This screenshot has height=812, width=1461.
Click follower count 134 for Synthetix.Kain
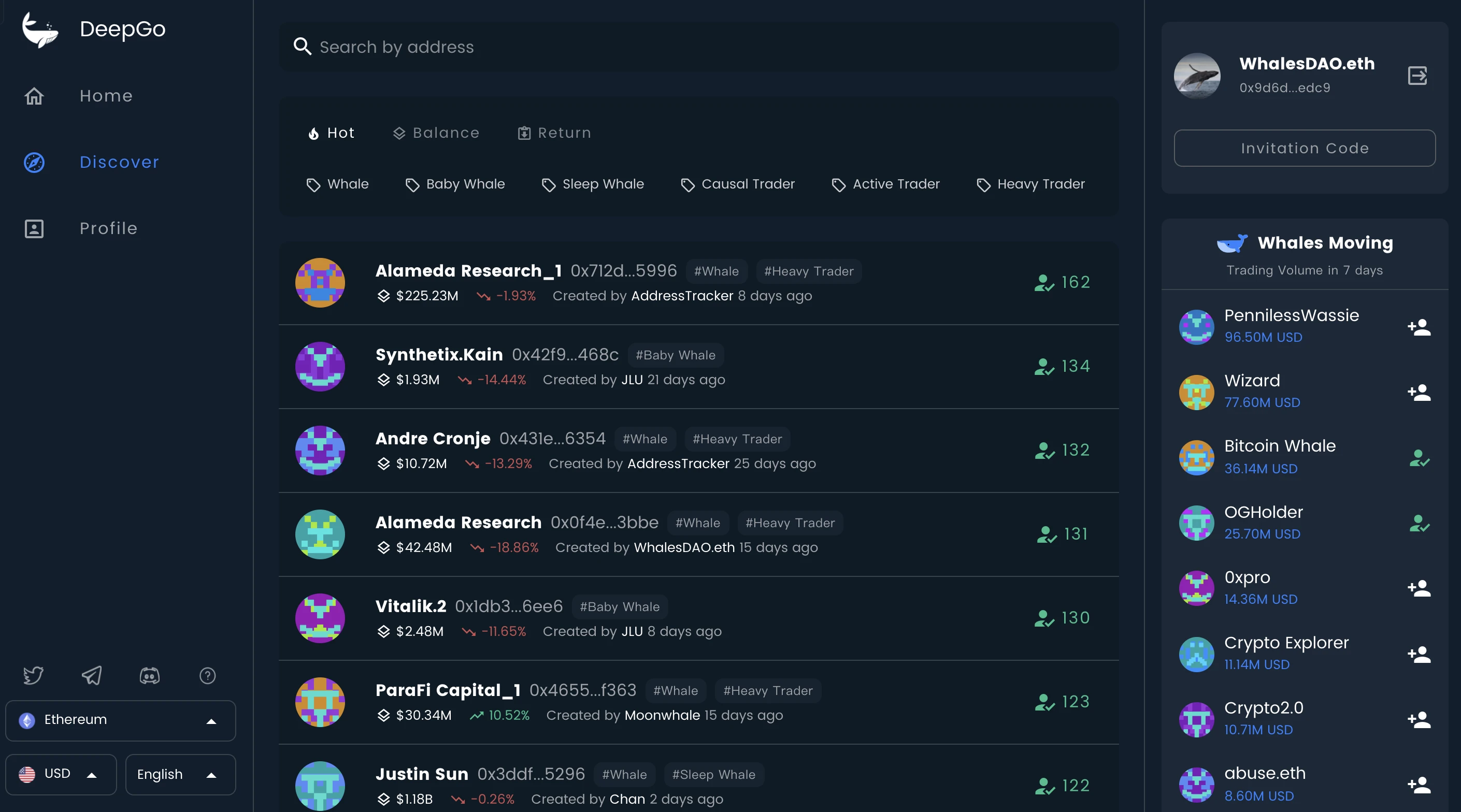tap(1062, 366)
